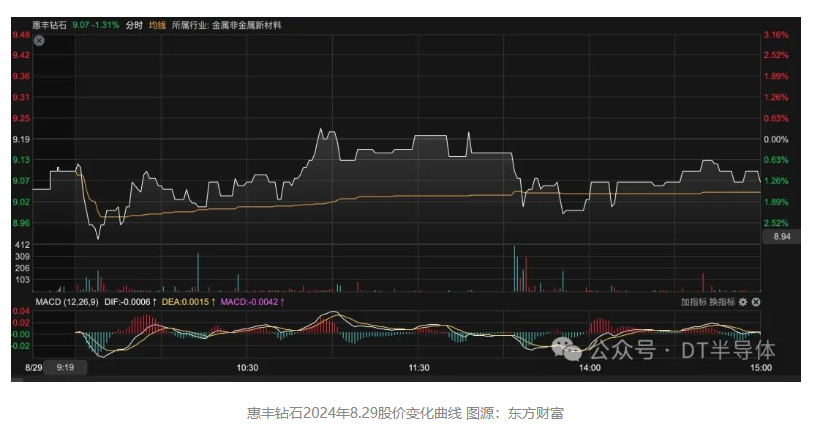Select the 分时 intraday tab

click(x=134, y=25)
